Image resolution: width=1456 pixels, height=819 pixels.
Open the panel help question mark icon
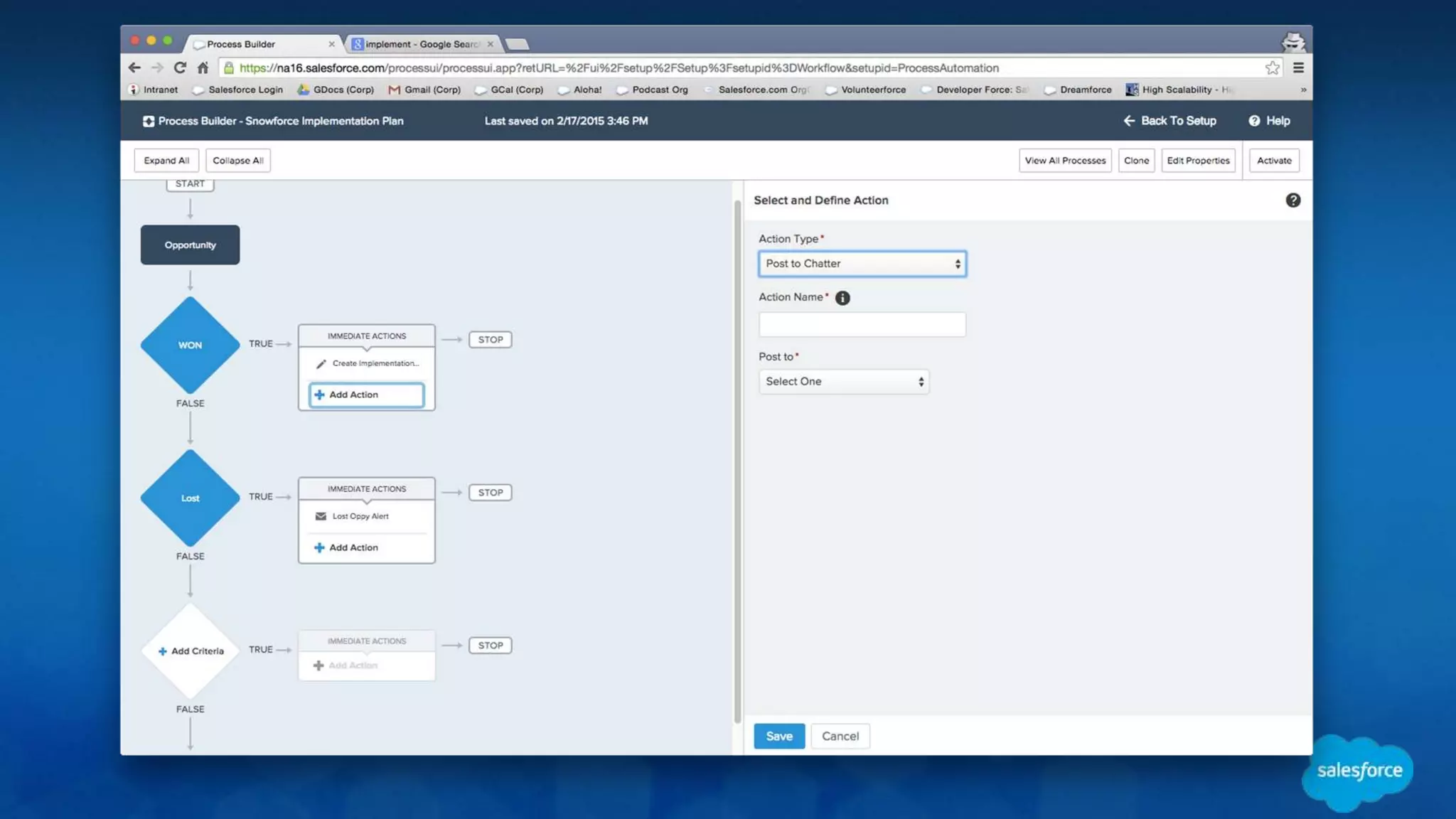tap(1292, 200)
